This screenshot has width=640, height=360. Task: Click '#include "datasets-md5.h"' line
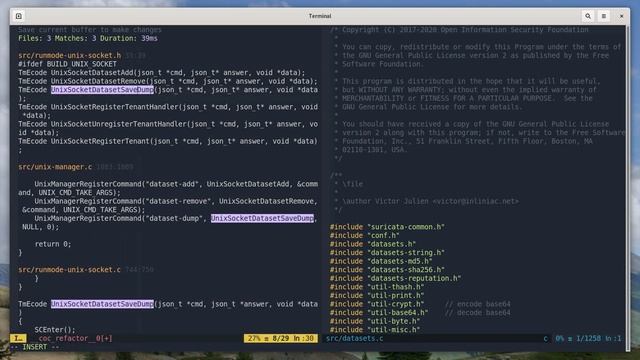(381, 261)
